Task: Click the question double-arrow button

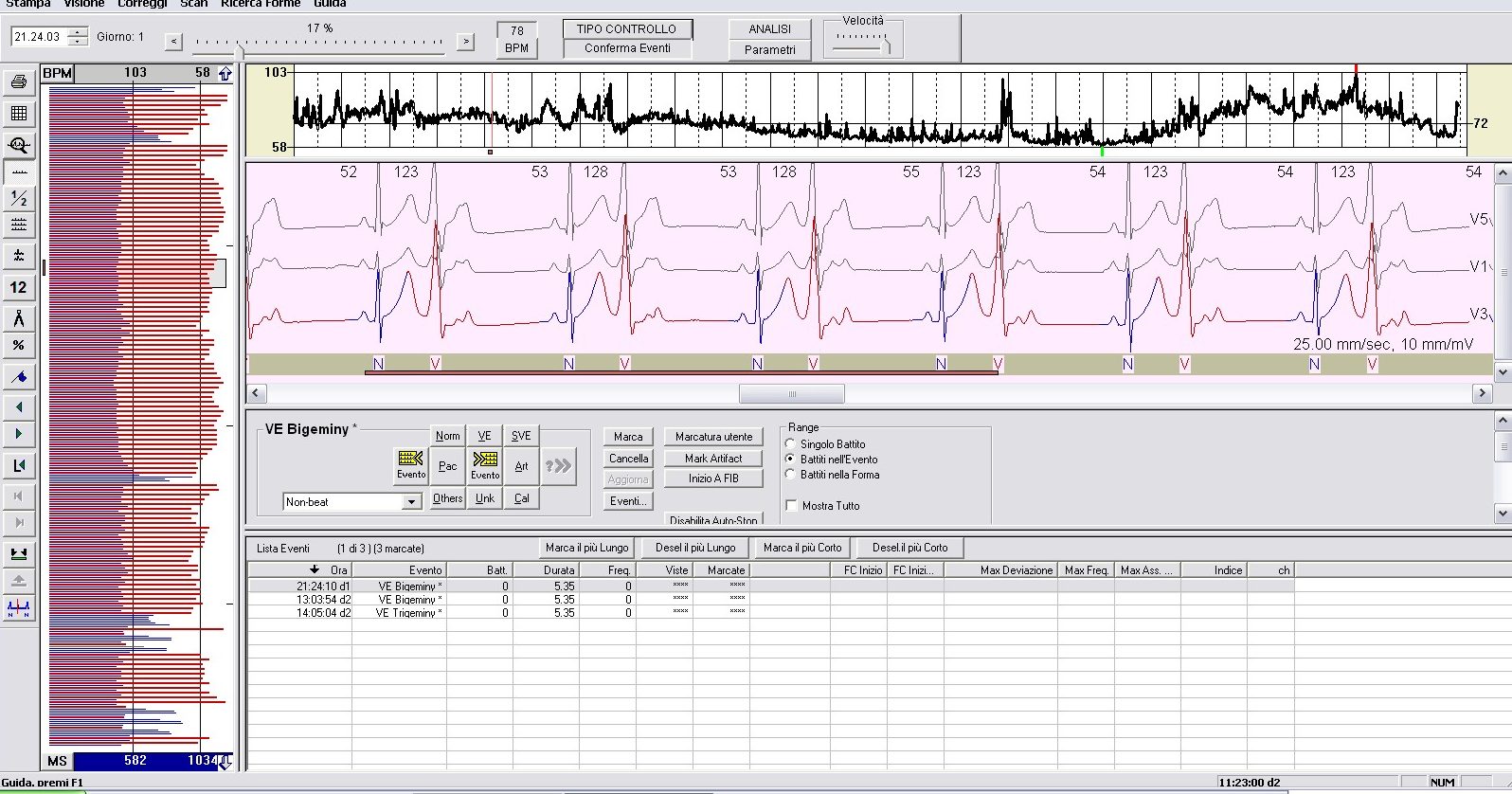Action: [558, 465]
